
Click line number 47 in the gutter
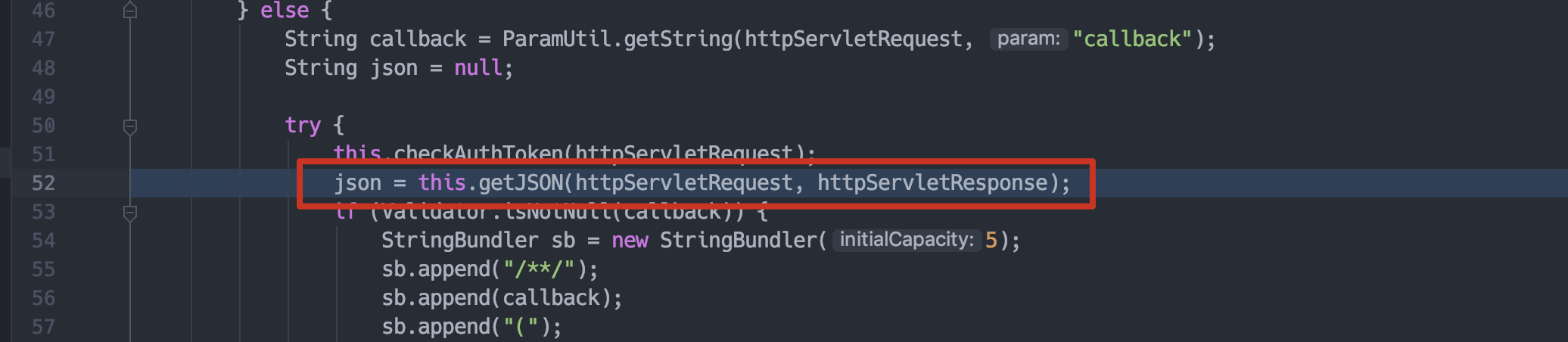pyautogui.click(x=43, y=39)
